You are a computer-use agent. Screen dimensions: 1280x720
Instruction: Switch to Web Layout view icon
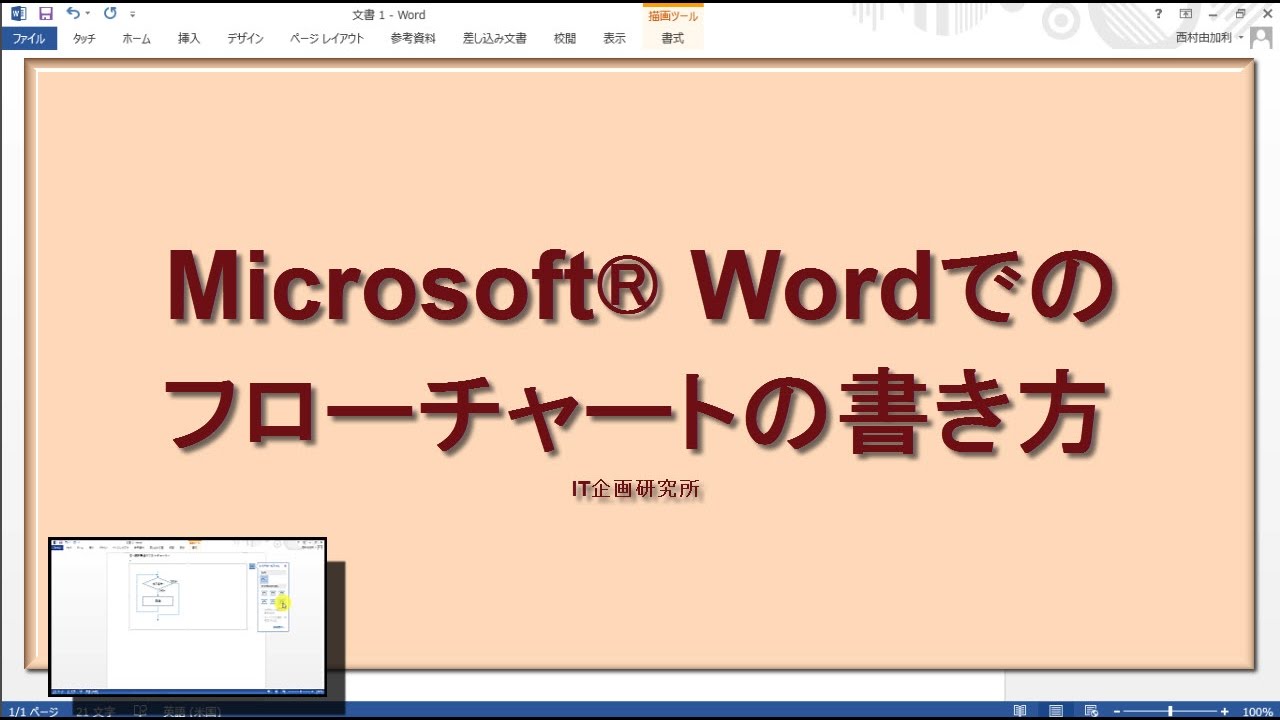pyautogui.click(x=1092, y=711)
